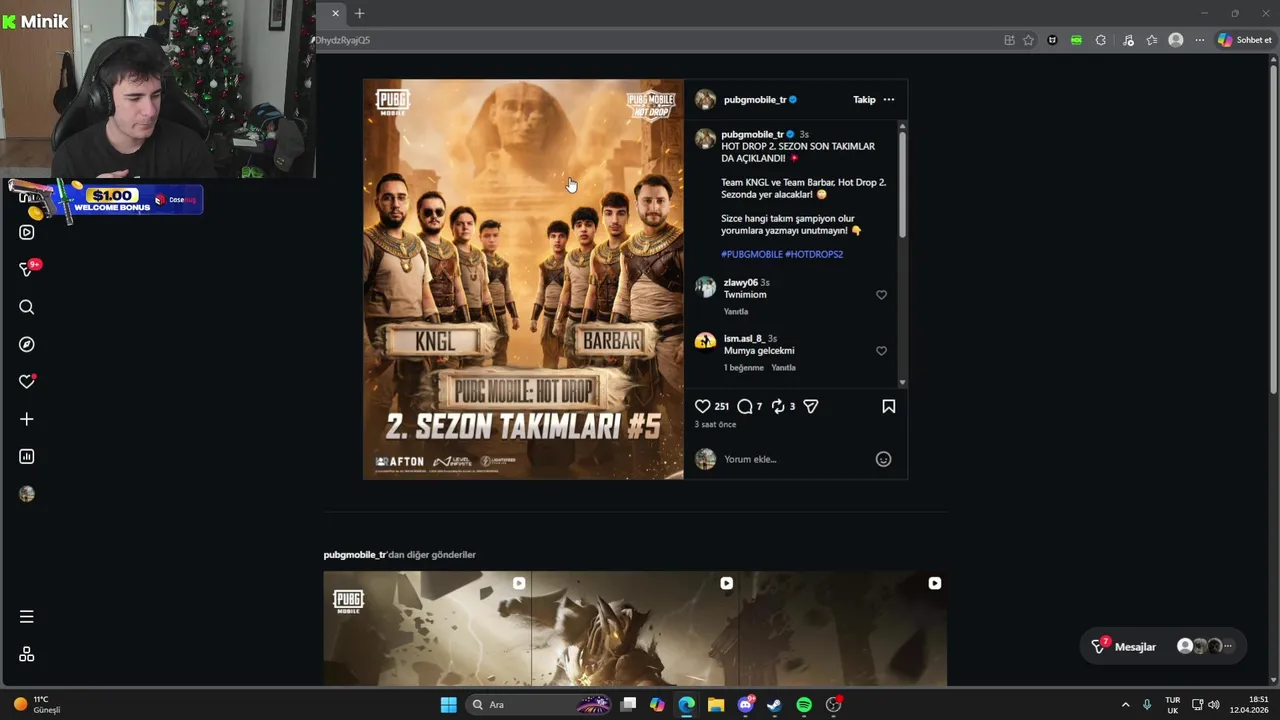Close the current browser tab
Screen dimensions: 1280x720
coord(335,13)
